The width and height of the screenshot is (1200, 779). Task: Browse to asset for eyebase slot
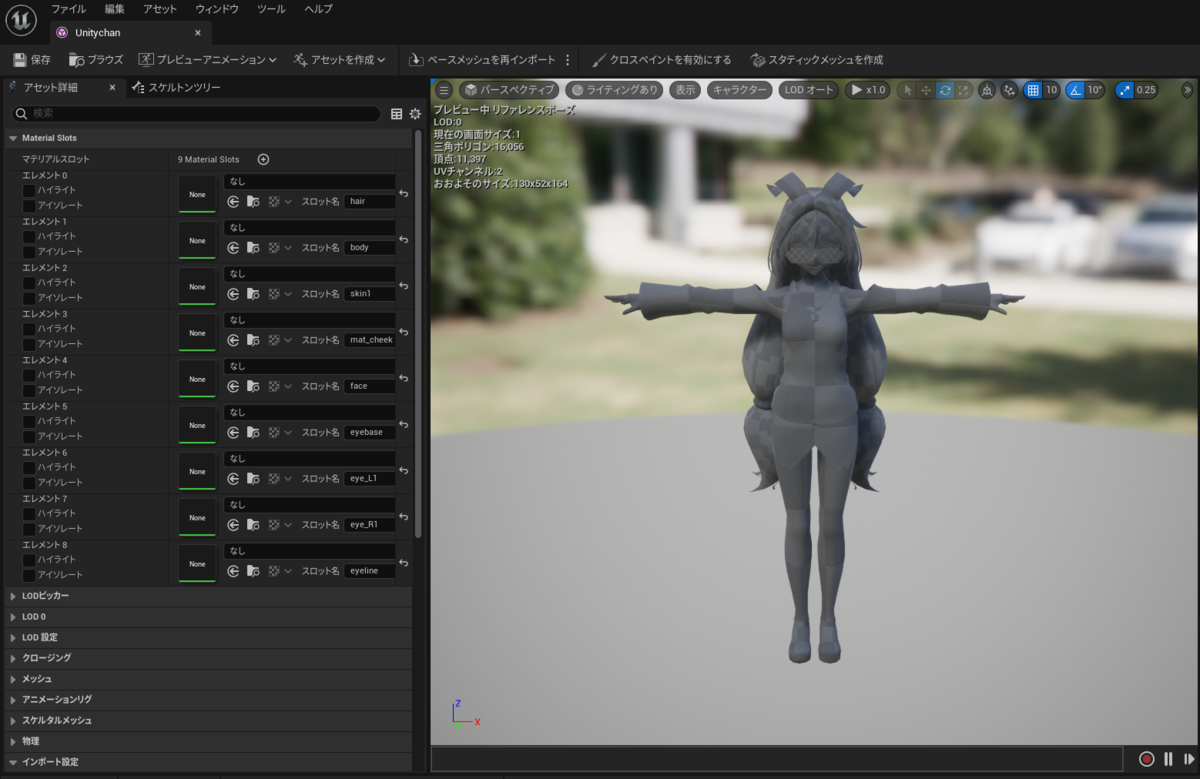[253, 432]
